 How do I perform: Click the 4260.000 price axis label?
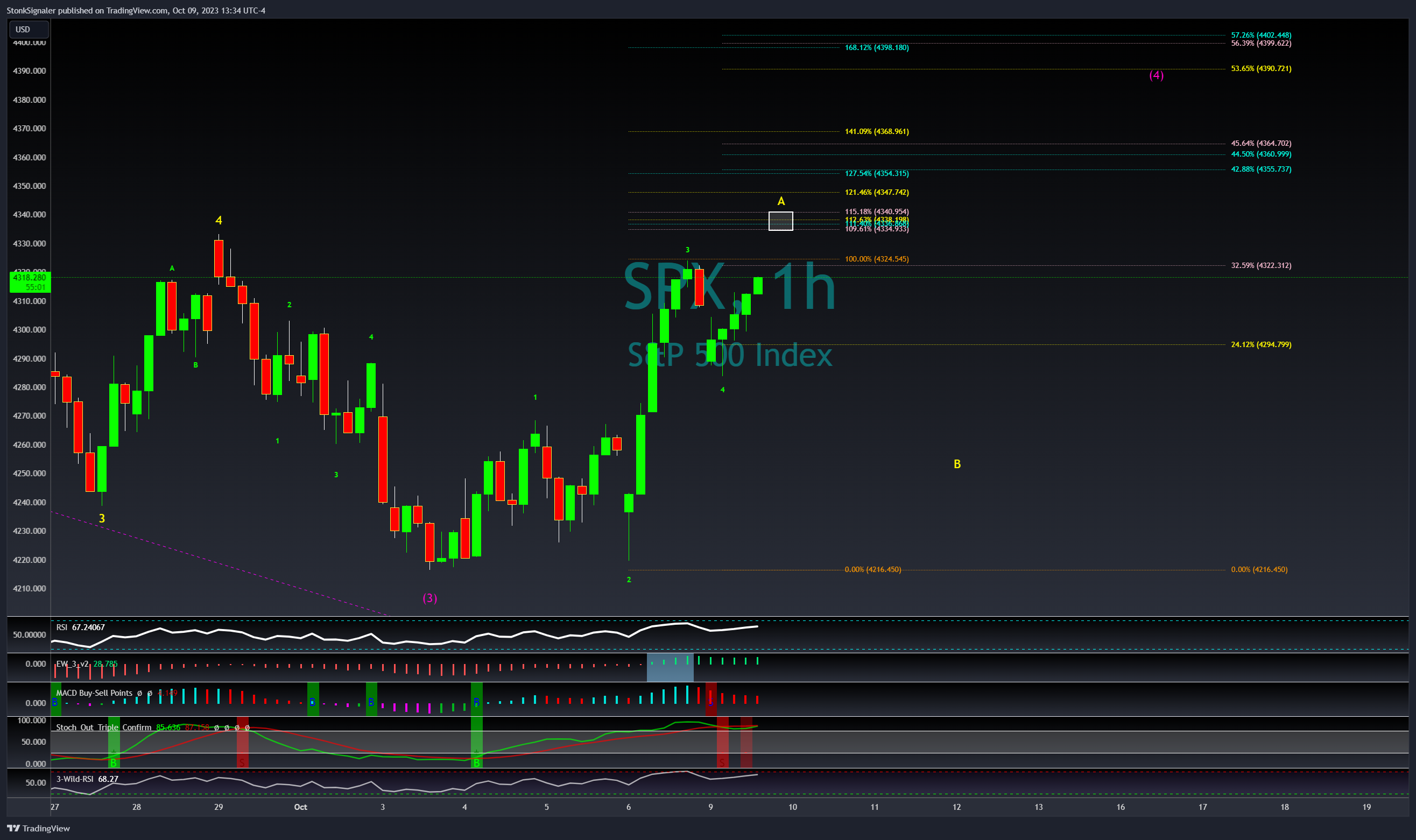pyautogui.click(x=30, y=444)
